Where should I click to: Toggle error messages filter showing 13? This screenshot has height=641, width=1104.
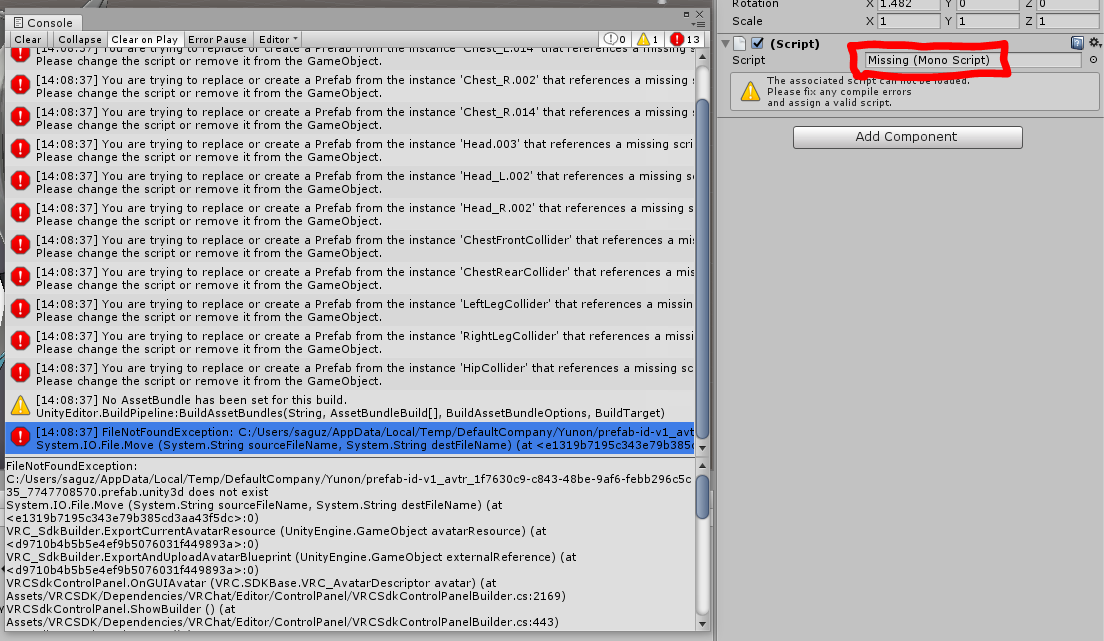pyautogui.click(x=685, y=39)
